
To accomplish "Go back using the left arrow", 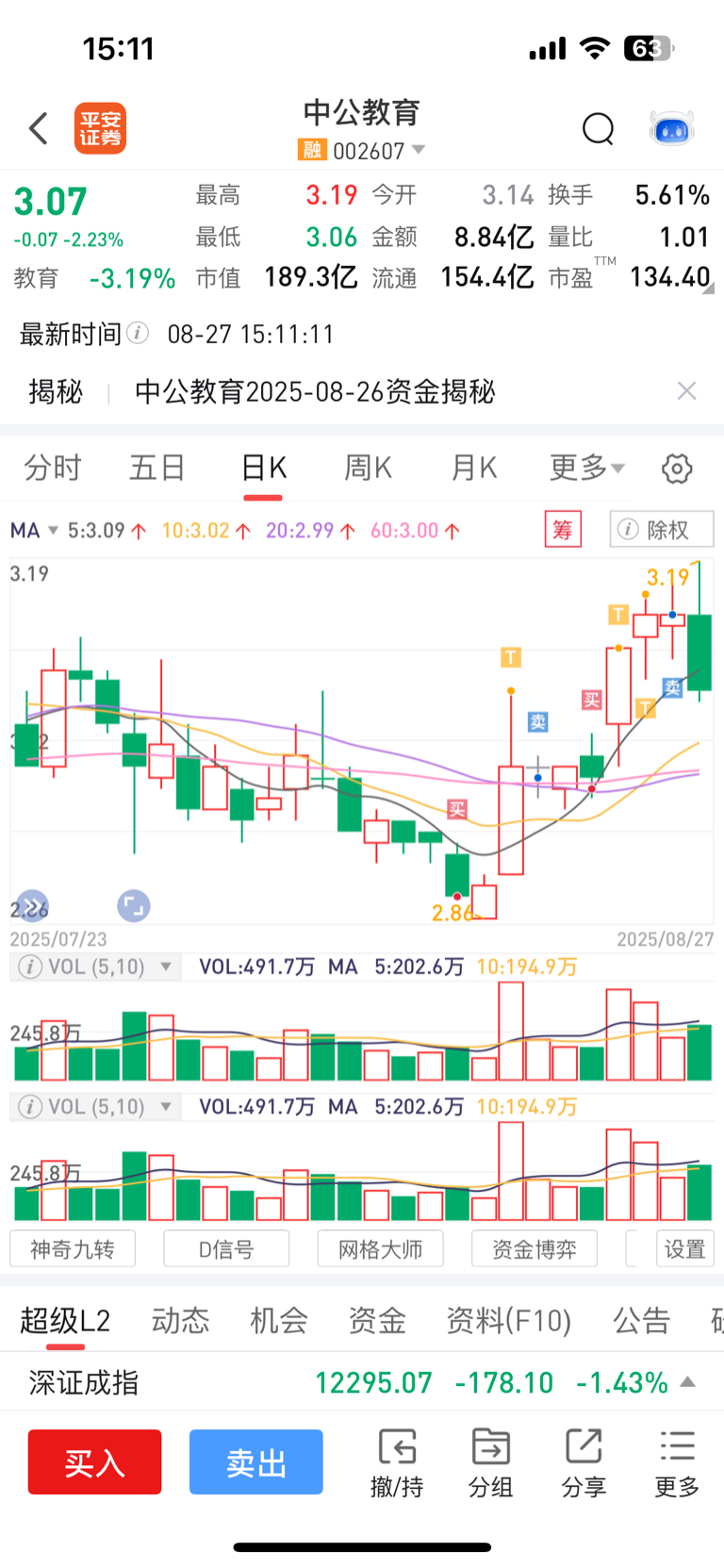I will click(x=39, y=128).
